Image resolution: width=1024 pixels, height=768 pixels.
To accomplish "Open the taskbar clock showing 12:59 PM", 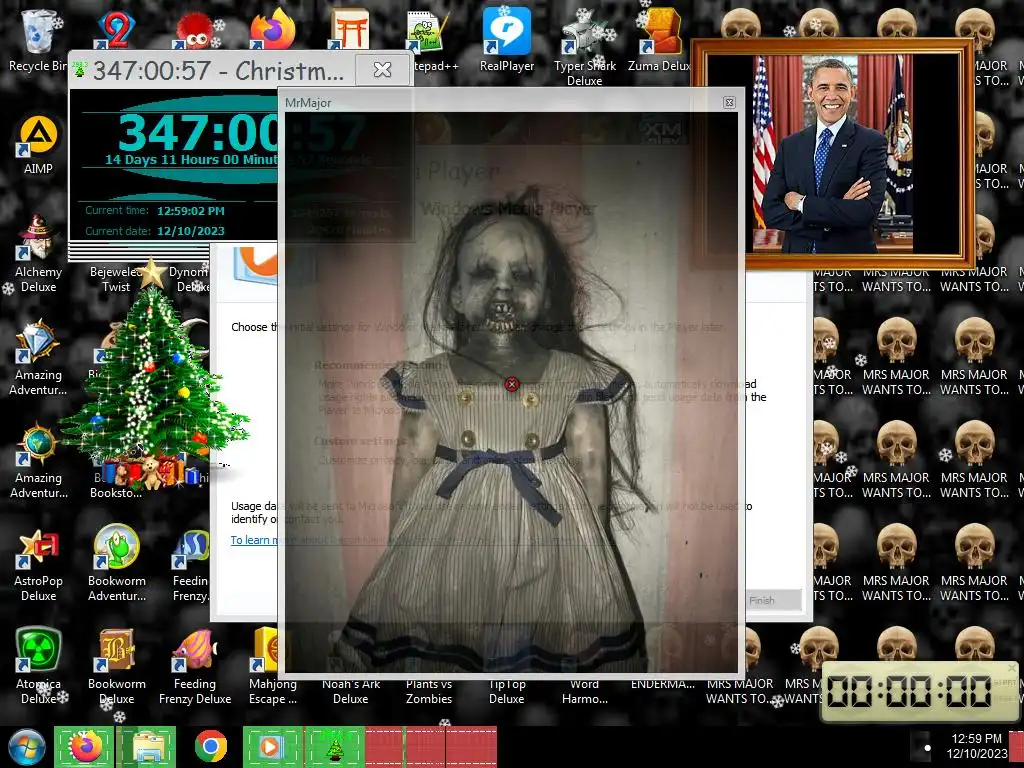I will pos(976,746).
